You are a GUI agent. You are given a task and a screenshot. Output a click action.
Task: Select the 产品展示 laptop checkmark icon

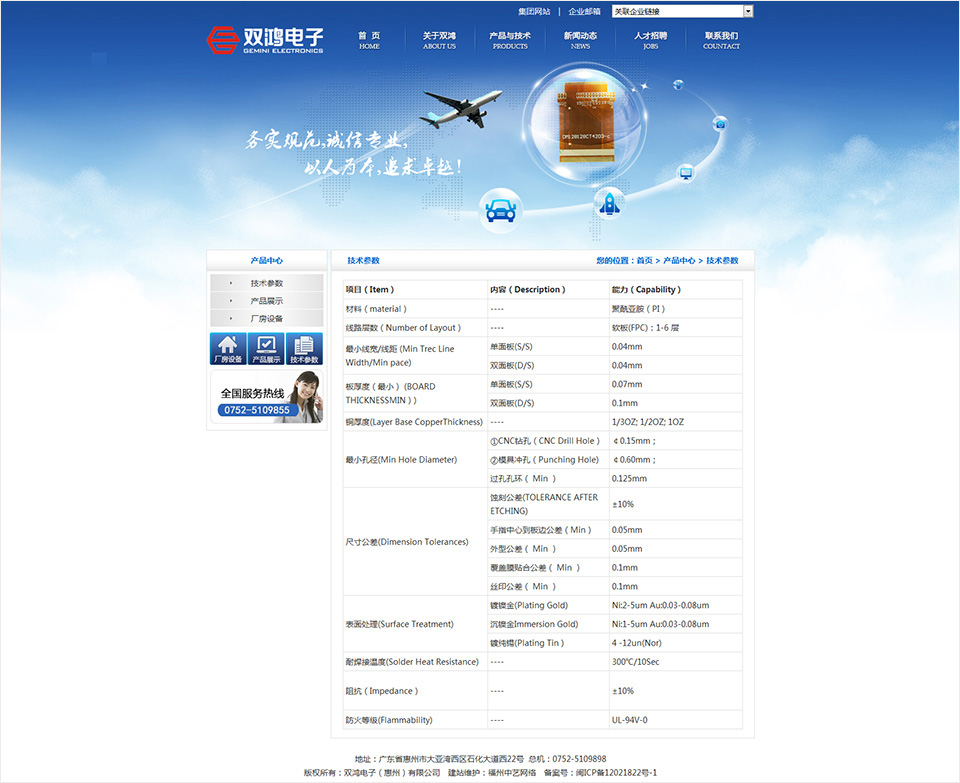pyautogui.click(x=266, y=347)
